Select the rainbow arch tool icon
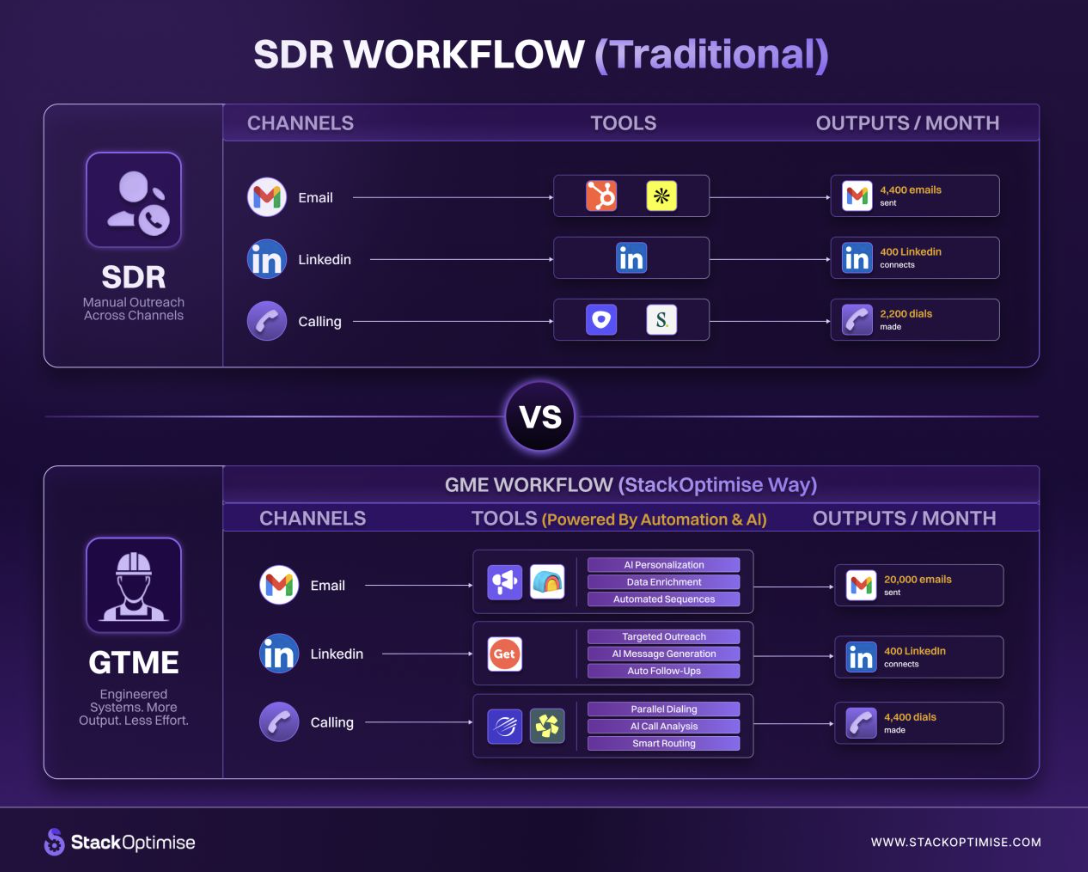The width and height of the screenshot is (1088, 872). (547, 582)
